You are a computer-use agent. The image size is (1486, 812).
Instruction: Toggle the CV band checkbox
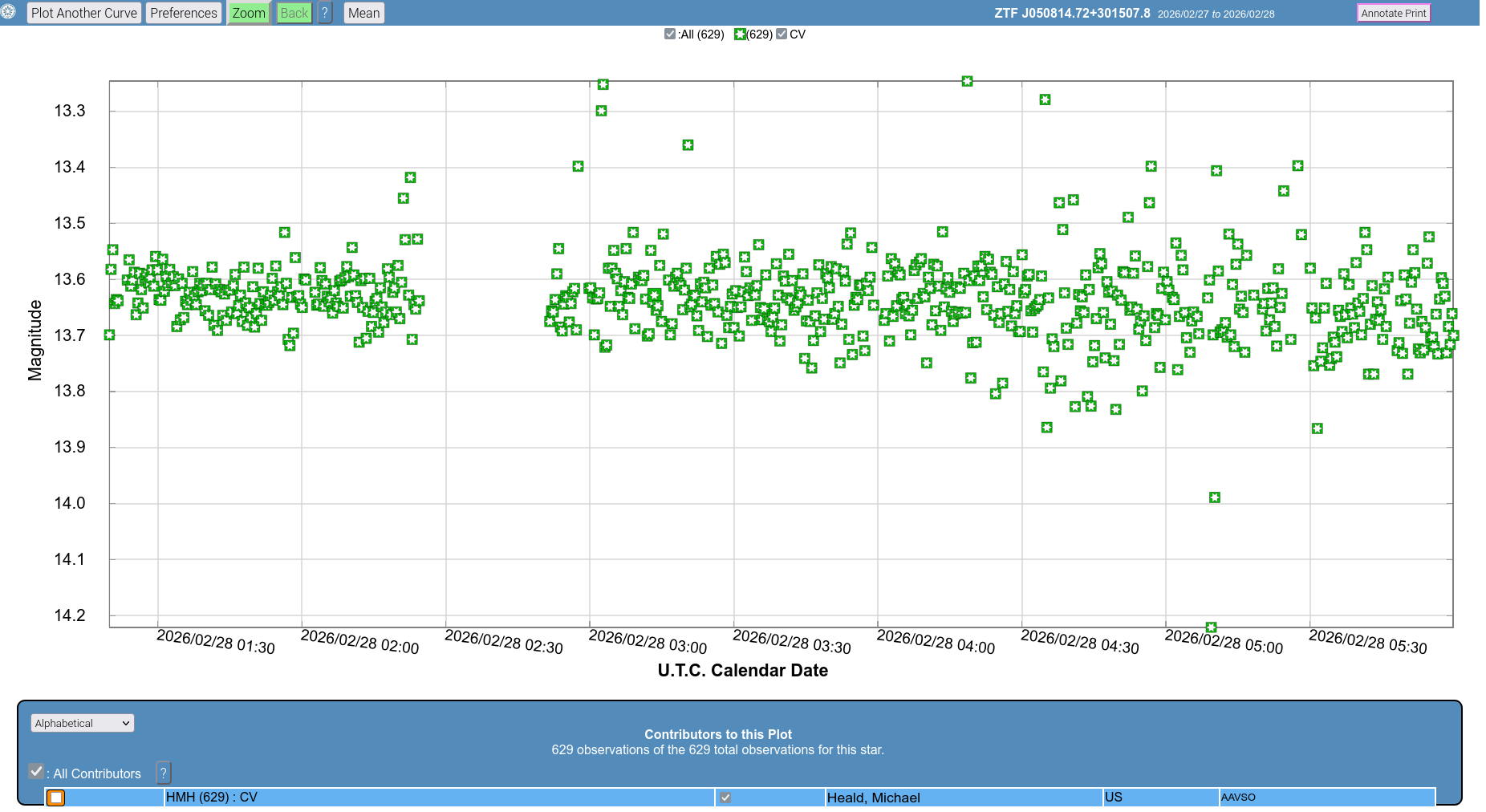782,35
